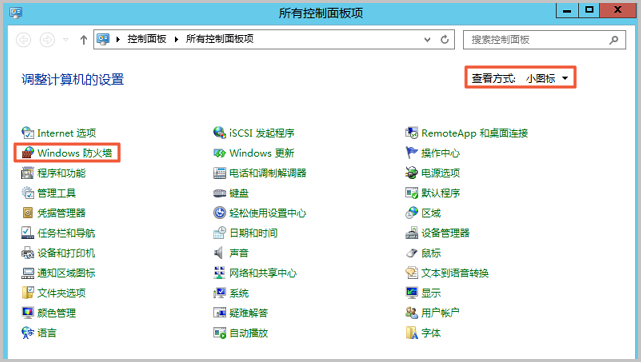This screenshot has height=362, width=641.
Task: Open the Windows 更新 icon
Action: pos(220,153)
